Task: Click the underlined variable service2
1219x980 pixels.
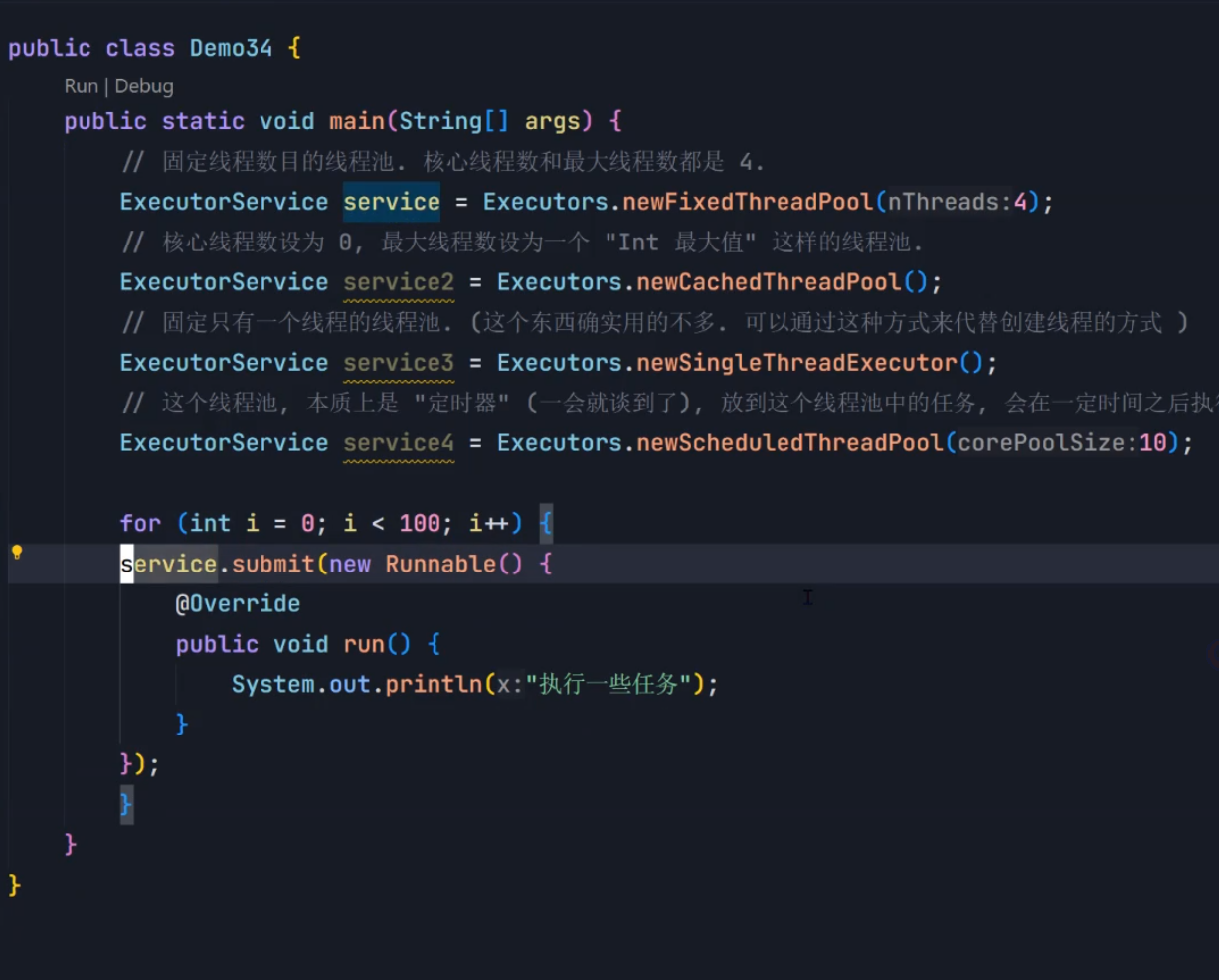Action: 398,282
